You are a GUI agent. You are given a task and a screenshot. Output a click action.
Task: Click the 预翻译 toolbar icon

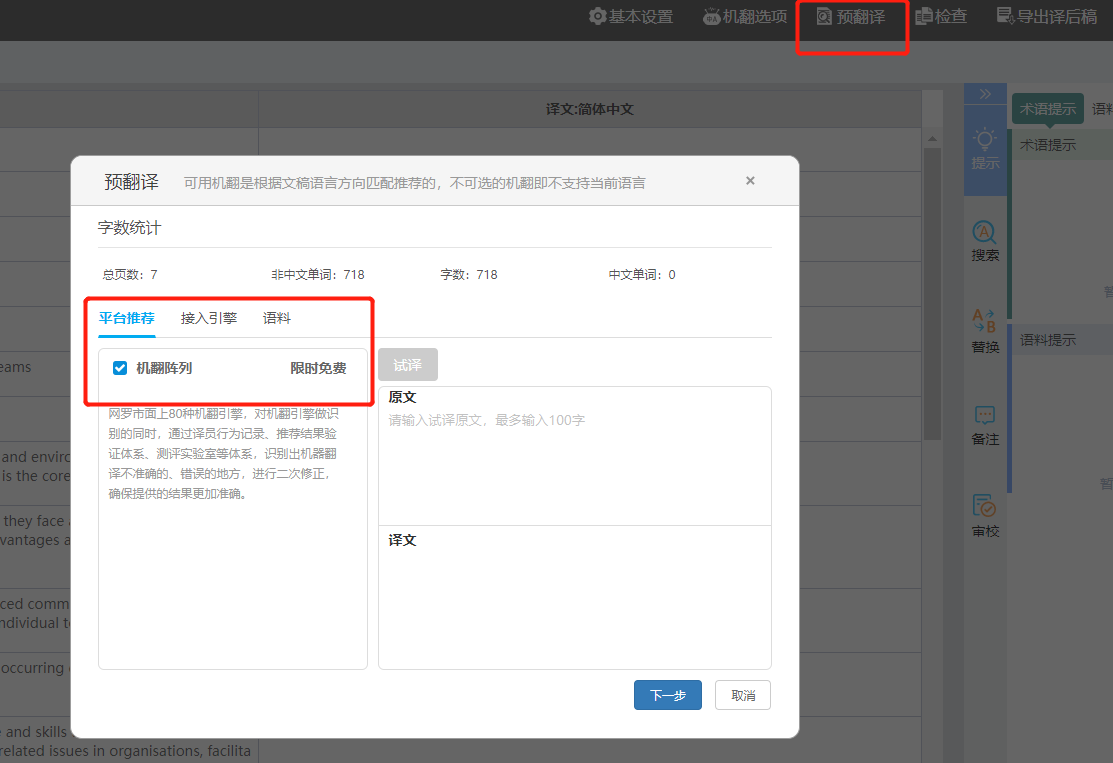[823, 16]
